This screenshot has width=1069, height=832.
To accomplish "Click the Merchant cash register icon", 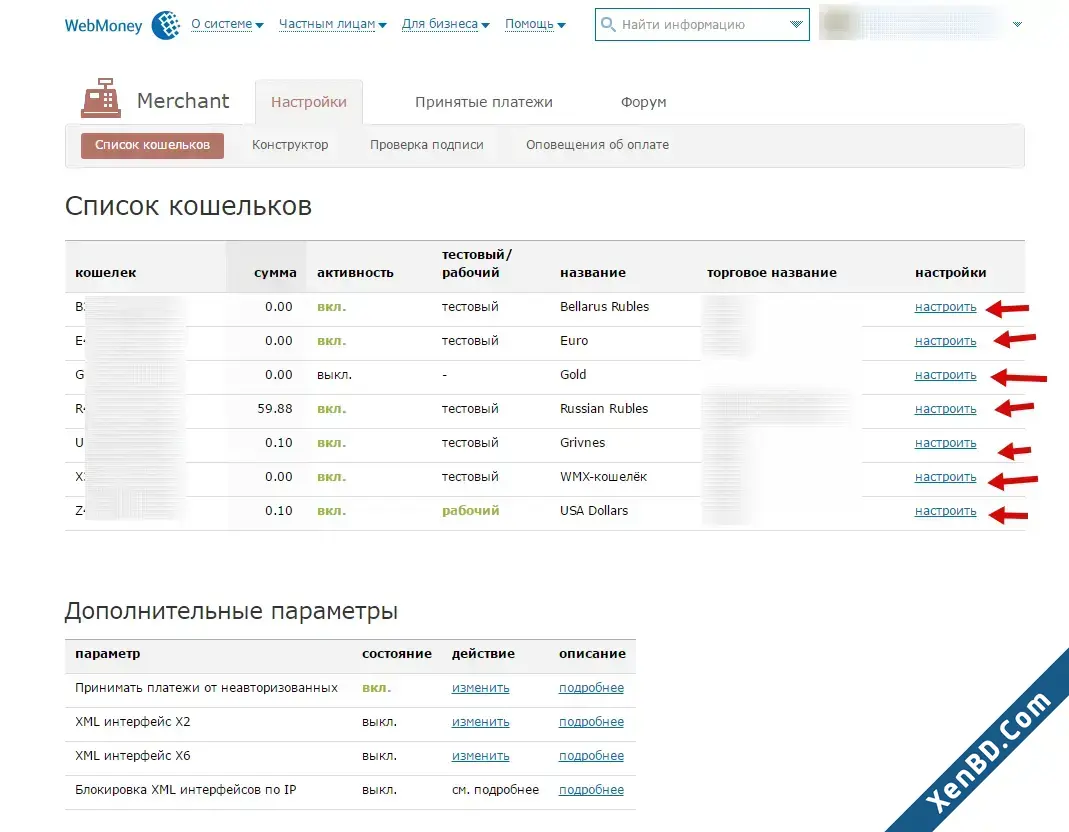I will point(101,98).
